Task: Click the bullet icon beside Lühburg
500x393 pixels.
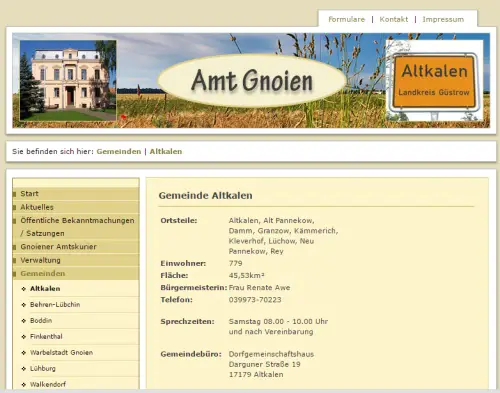Action: click(x=23, y=369)
